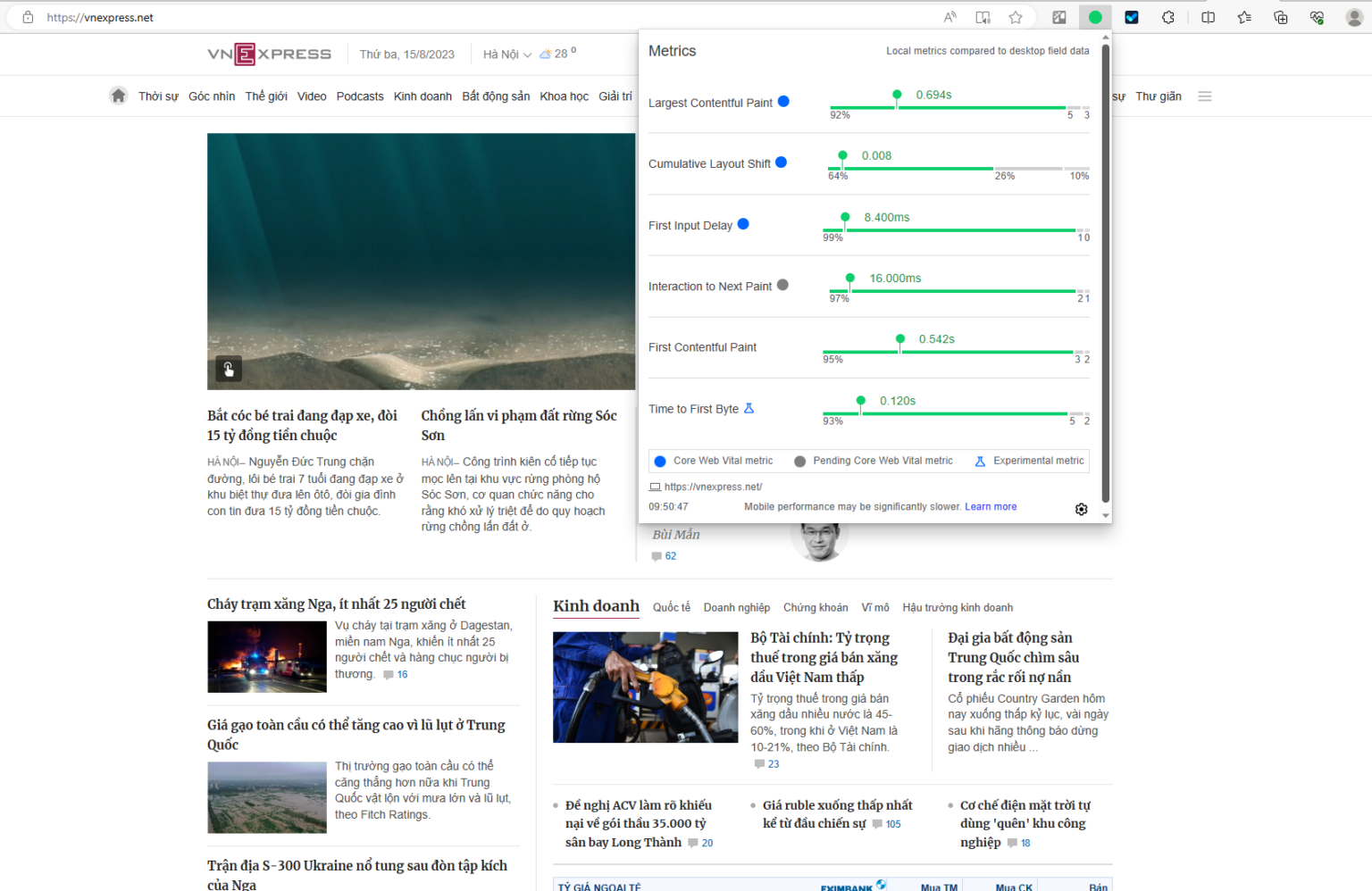
Task: Click the Largest Contentful Paint blue dot
Action: point(783,102)
